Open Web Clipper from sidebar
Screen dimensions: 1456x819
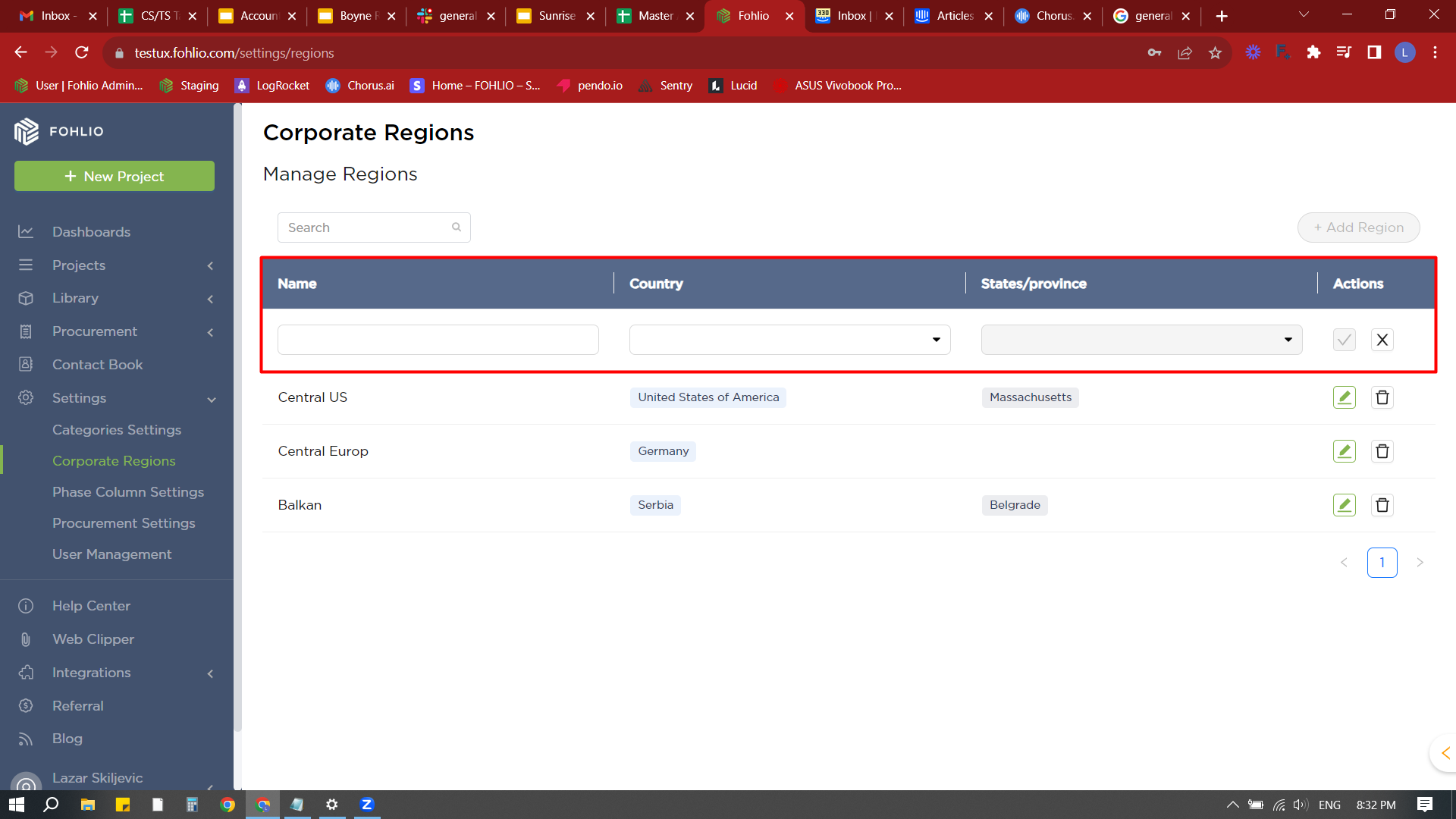(x=93, y=639)
